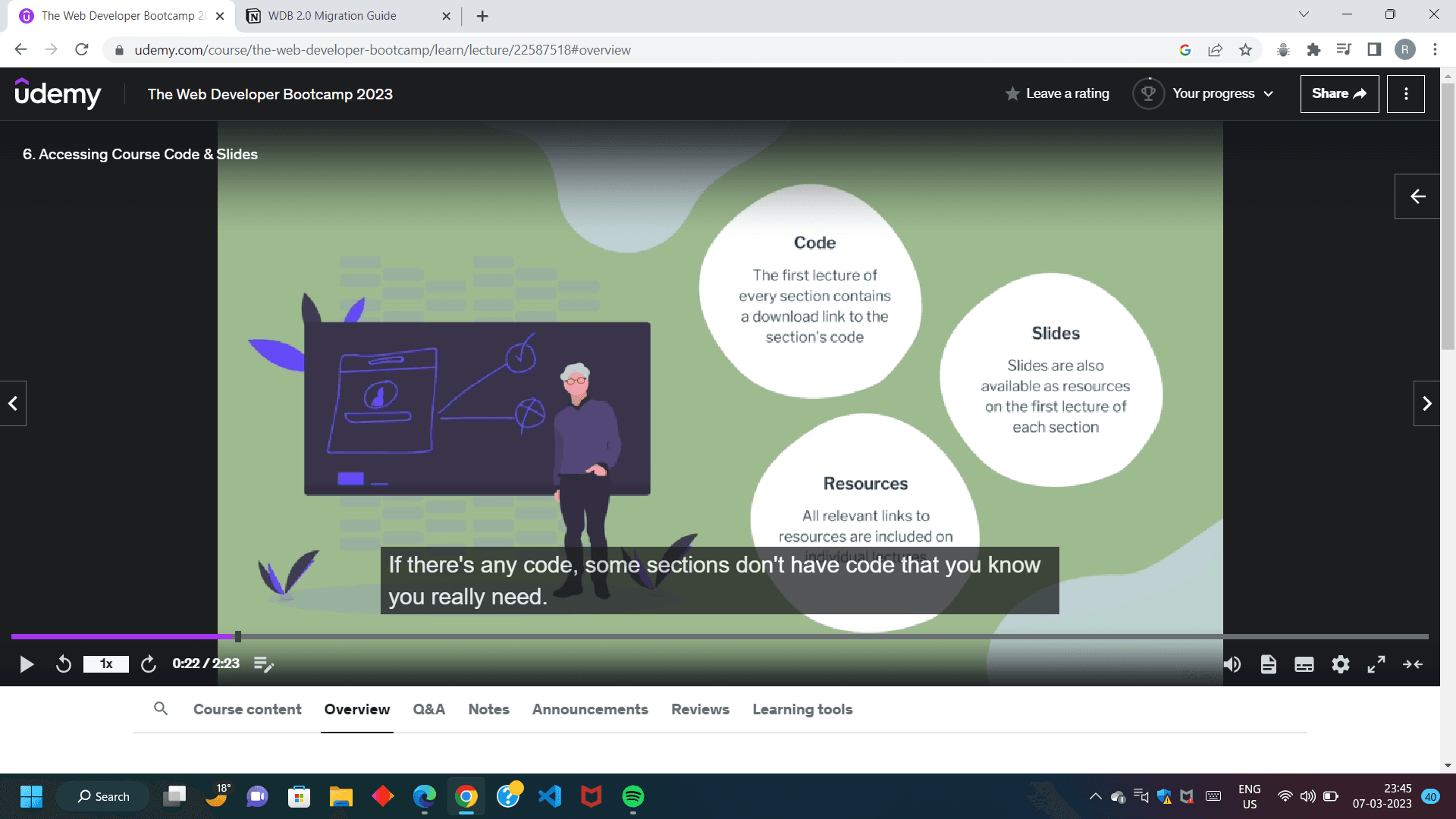This screenshot has height=819, width=1456.
Task: Collapse expanded video view icon
Action: [x=1413, y=665]
